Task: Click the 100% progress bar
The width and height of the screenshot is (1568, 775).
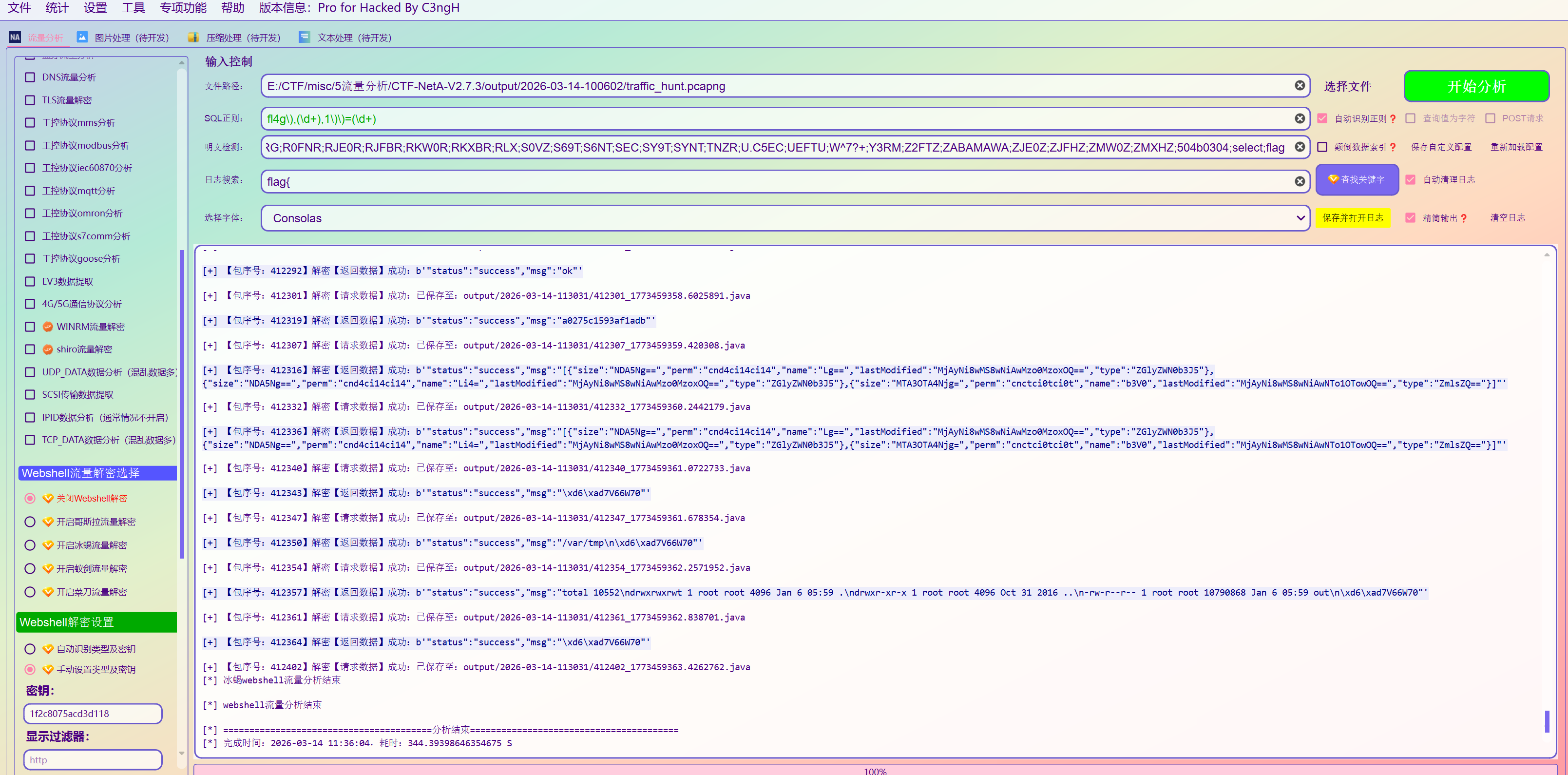Action: [874, 770]
